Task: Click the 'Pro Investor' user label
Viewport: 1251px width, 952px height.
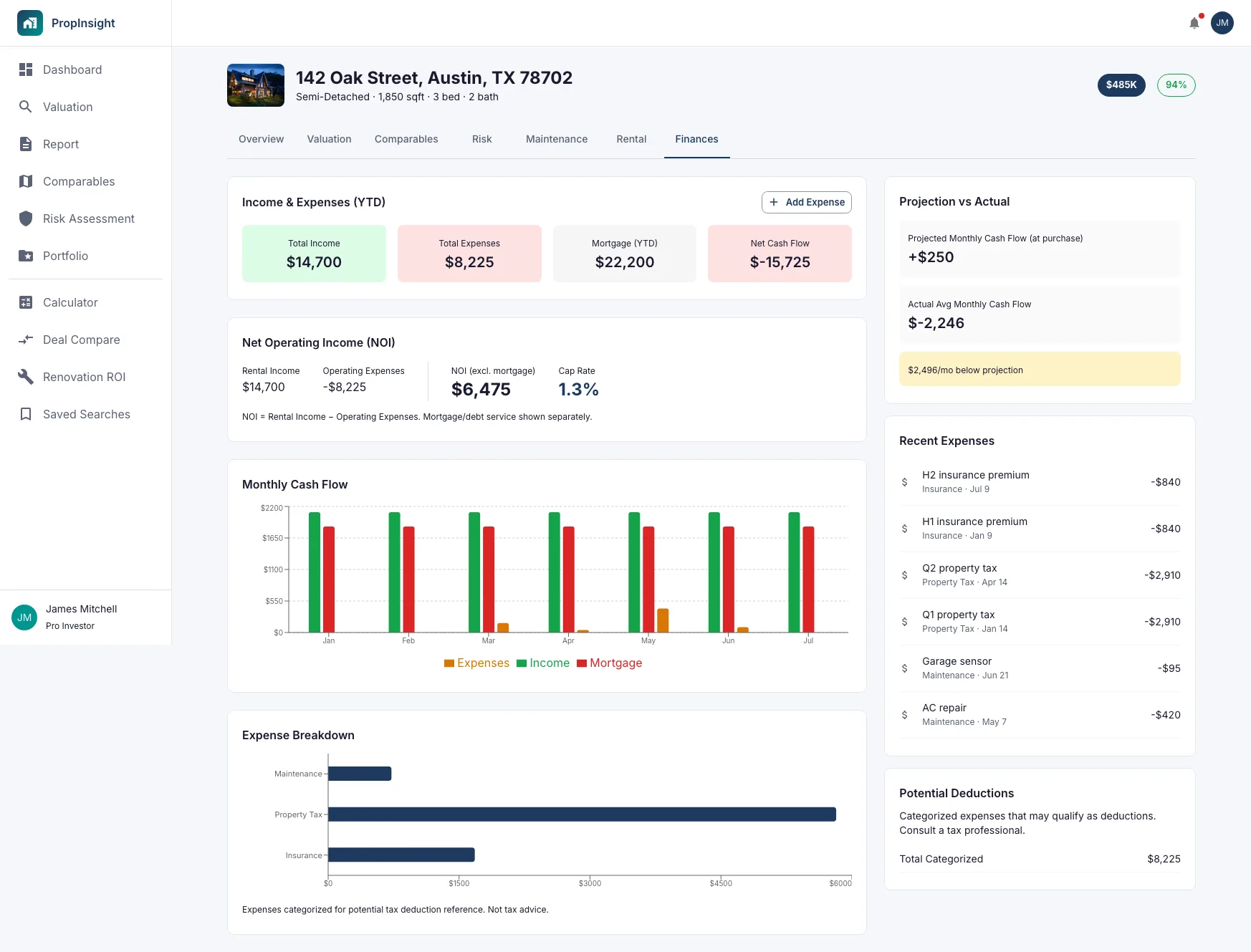Action: pos(70,626)
